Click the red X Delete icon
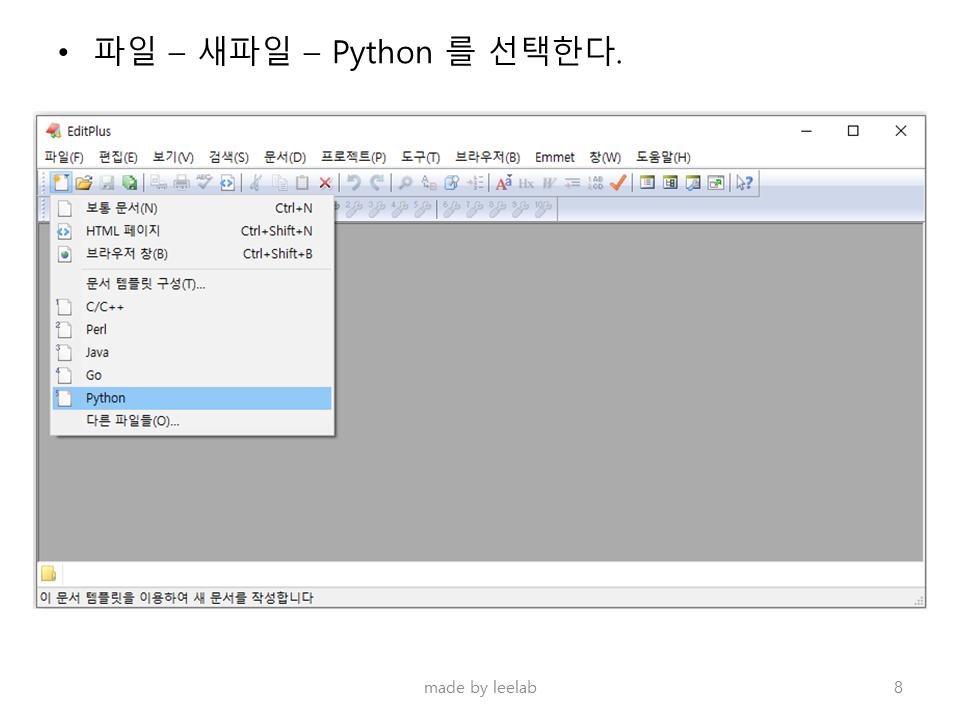Viewport: 960px width, 720px height. click(325, 182)
